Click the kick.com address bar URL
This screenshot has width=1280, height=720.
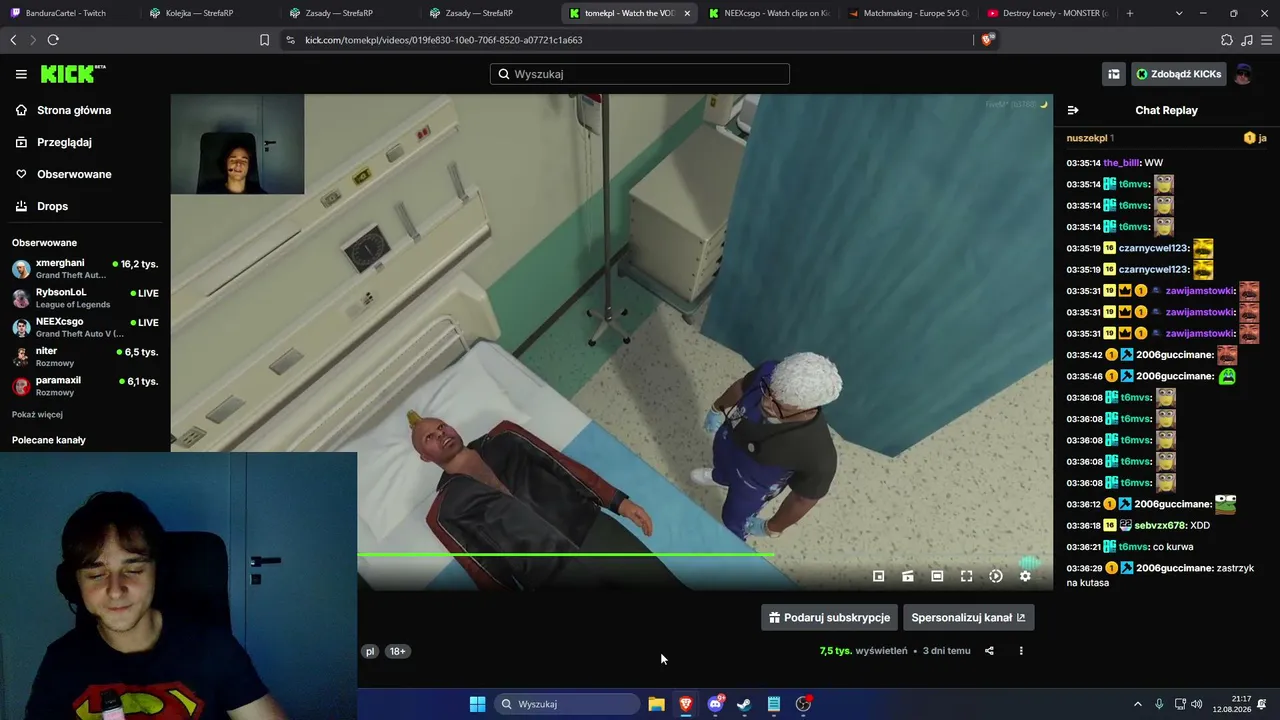click(x=443, y=40)
